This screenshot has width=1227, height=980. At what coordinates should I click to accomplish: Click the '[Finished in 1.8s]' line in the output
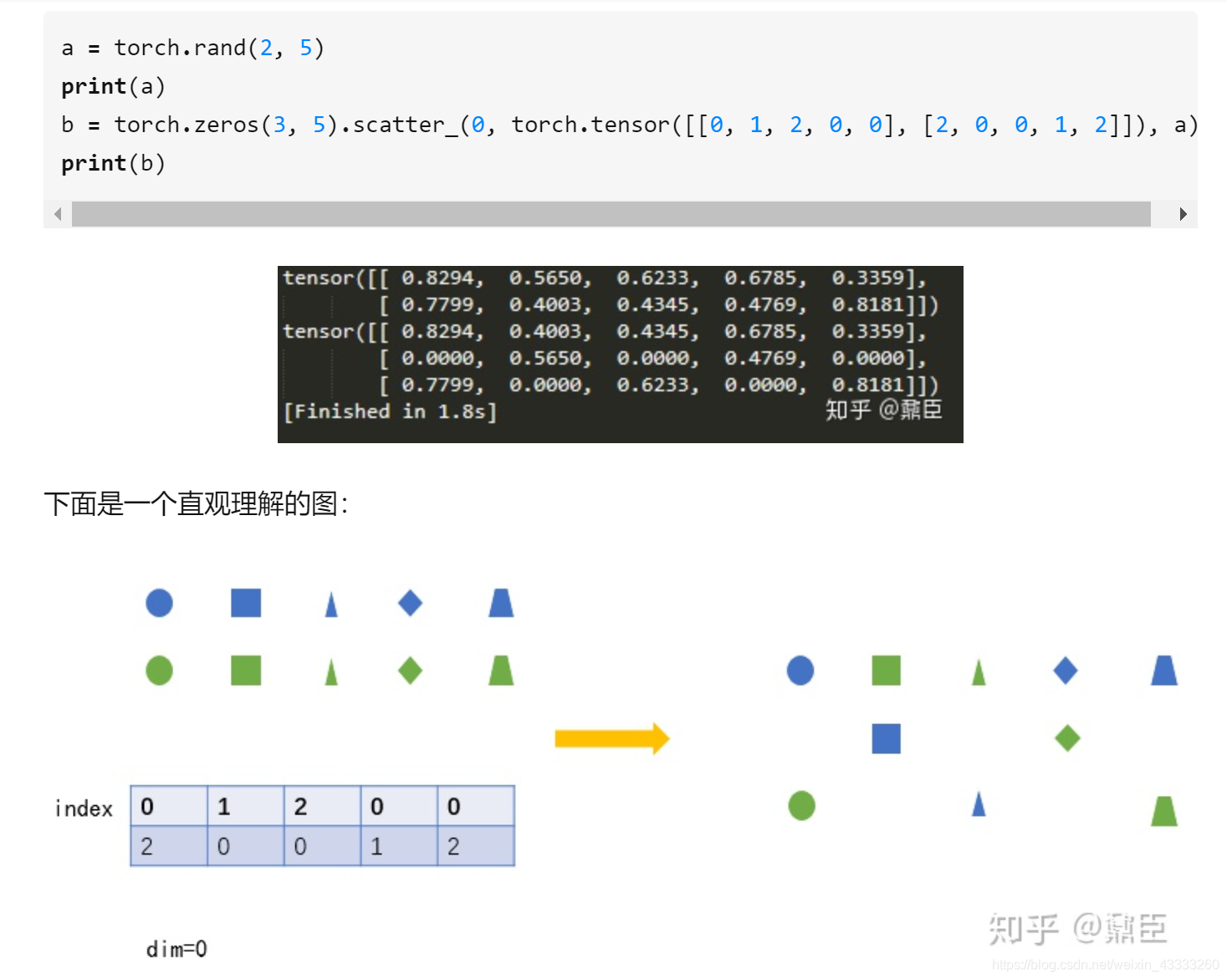point(391,411)
